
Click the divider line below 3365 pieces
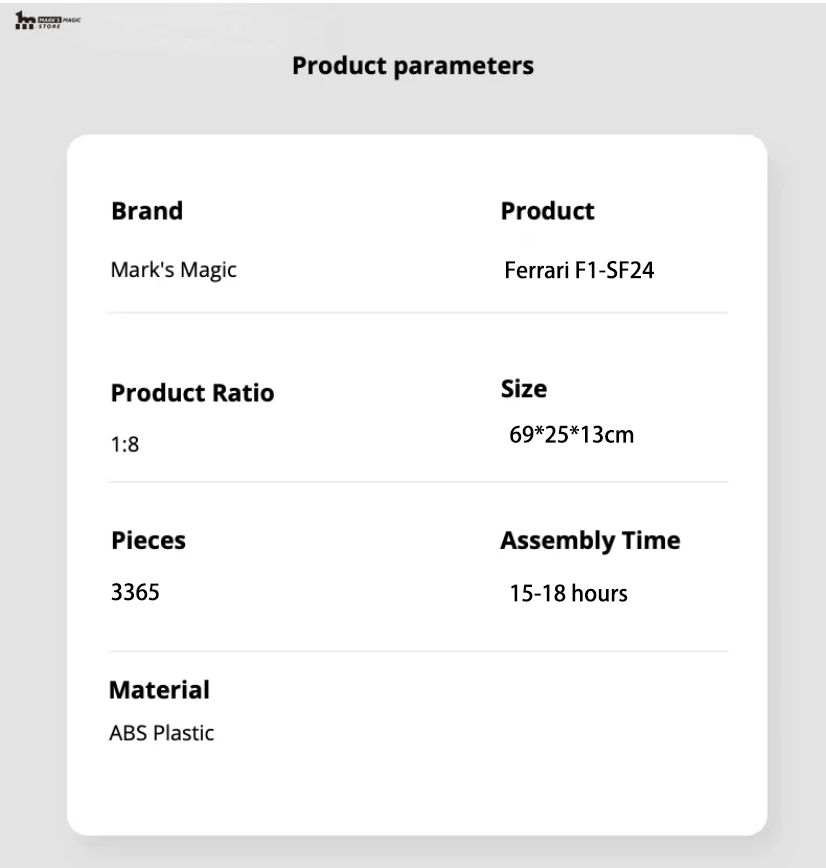pyautogui.click(x=418, y=652)
